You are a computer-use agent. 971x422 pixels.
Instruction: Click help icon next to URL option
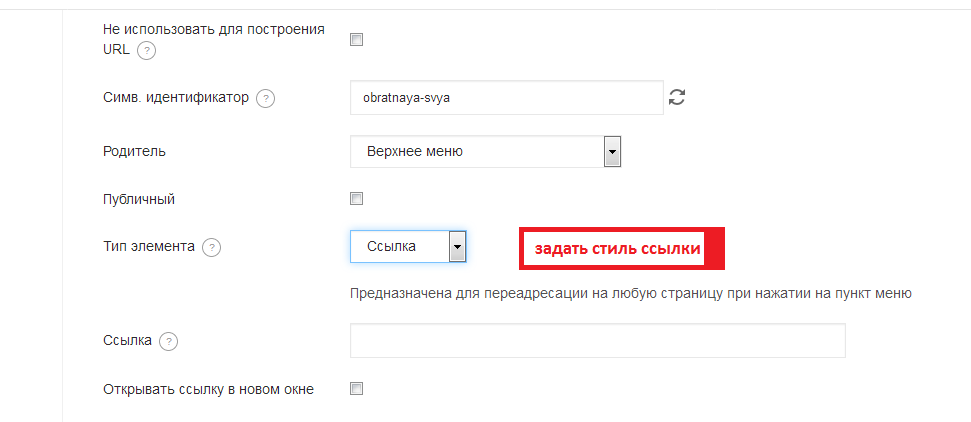click(147, 50)
